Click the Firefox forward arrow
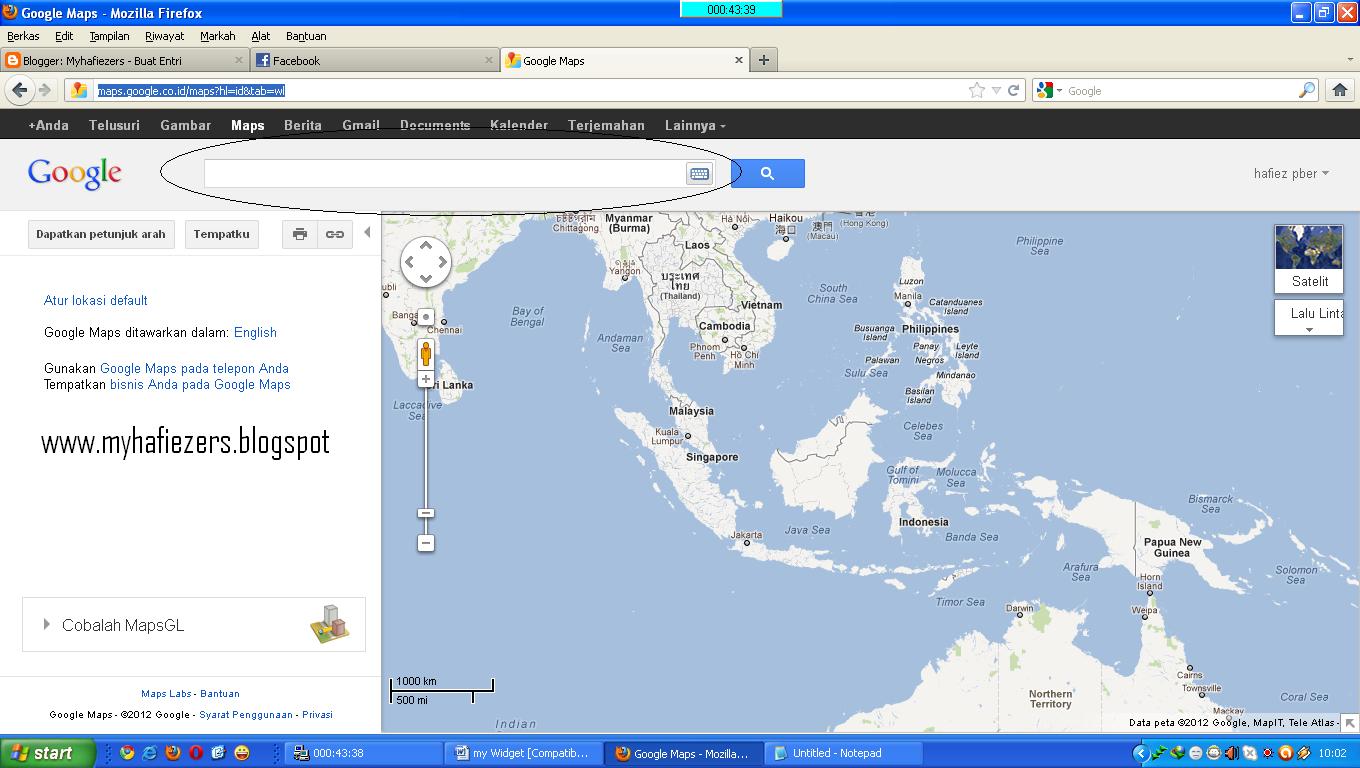This screenshot has height=768, width=1360. point(45,90)
